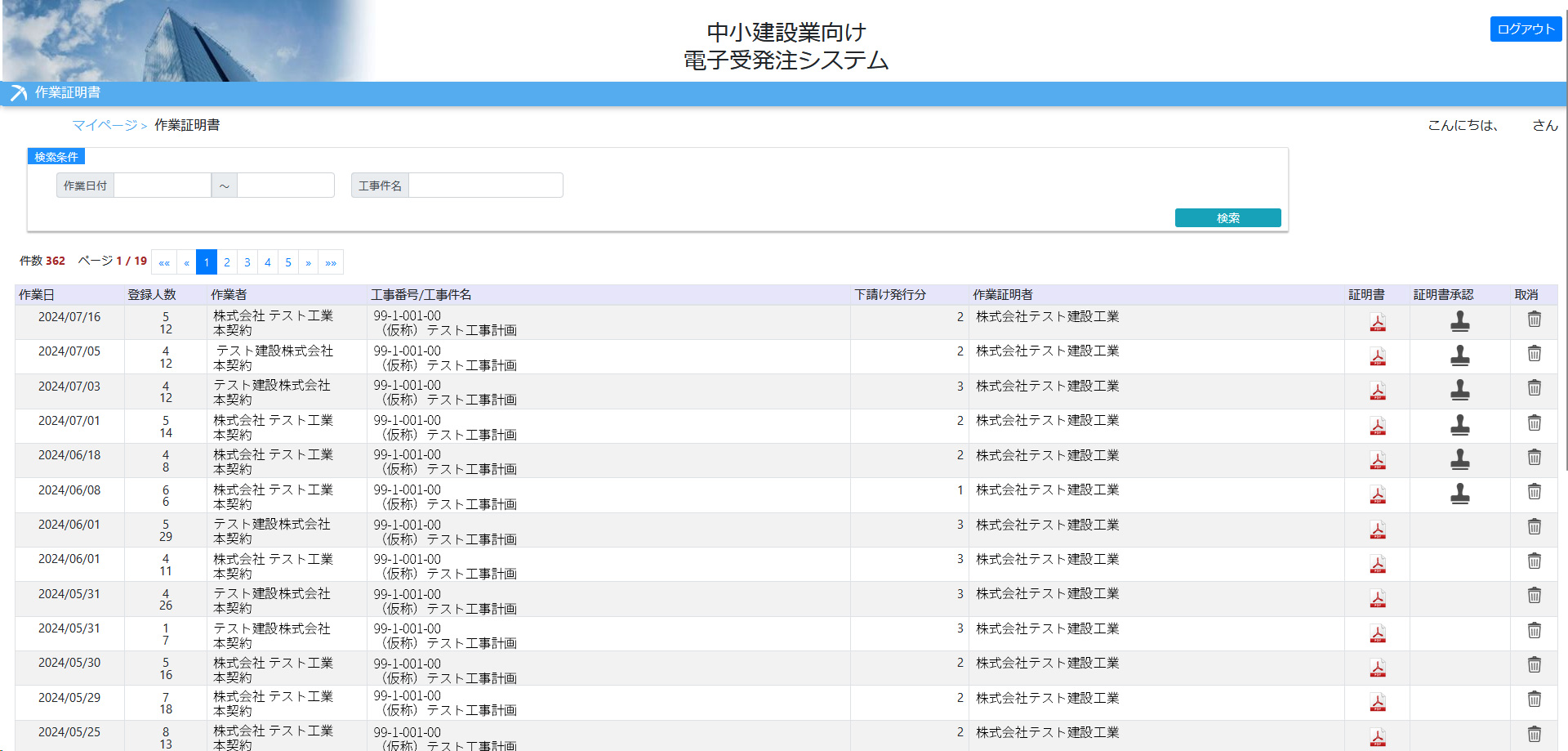Delete the 2024/05/30 record with trash icon

1535,665
